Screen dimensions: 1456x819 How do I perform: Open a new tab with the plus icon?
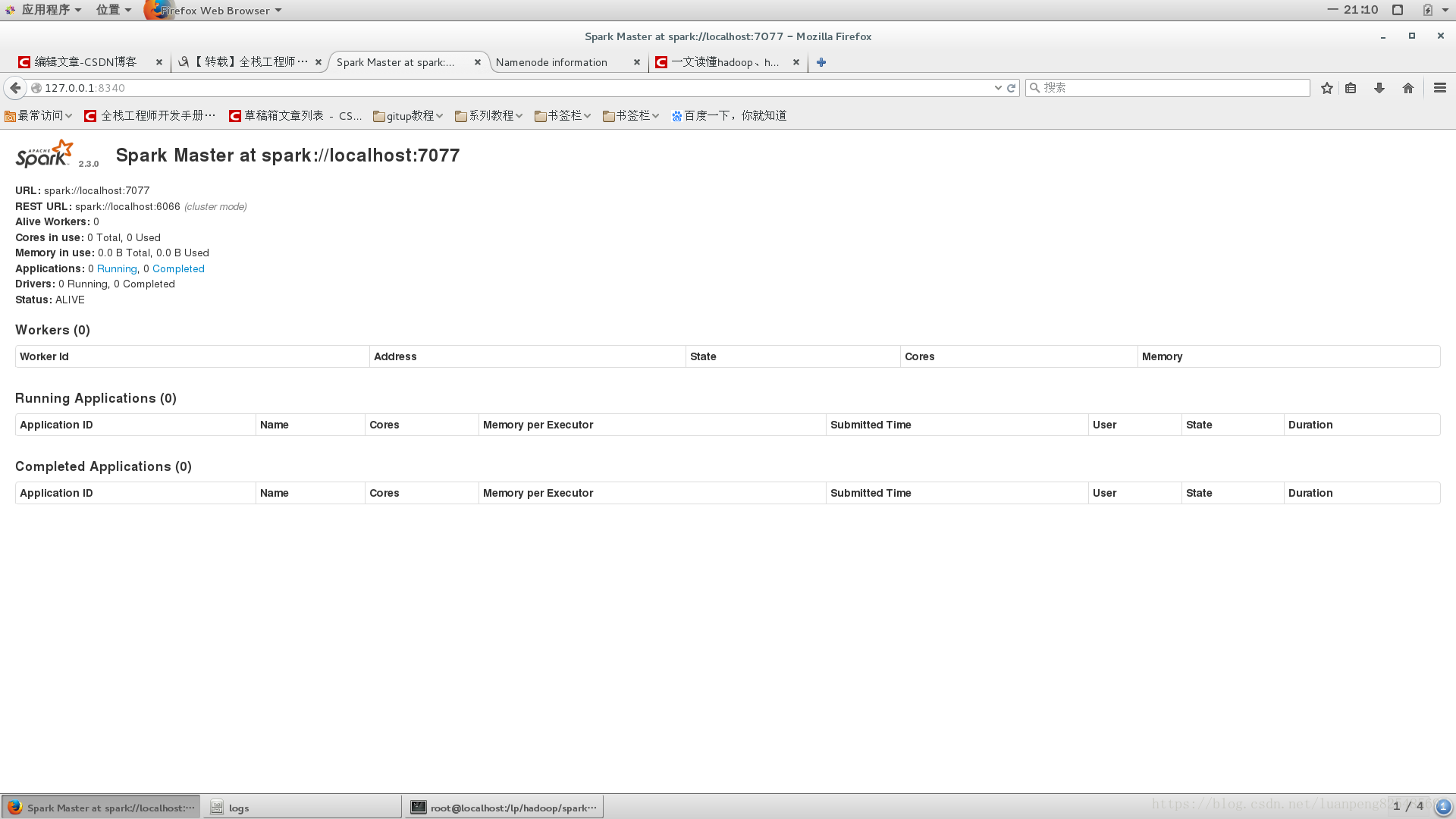pos(821,62)
